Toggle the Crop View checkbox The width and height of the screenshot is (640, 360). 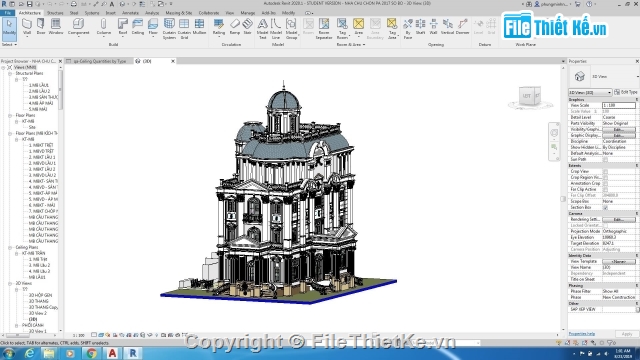(x=605, y=171)
